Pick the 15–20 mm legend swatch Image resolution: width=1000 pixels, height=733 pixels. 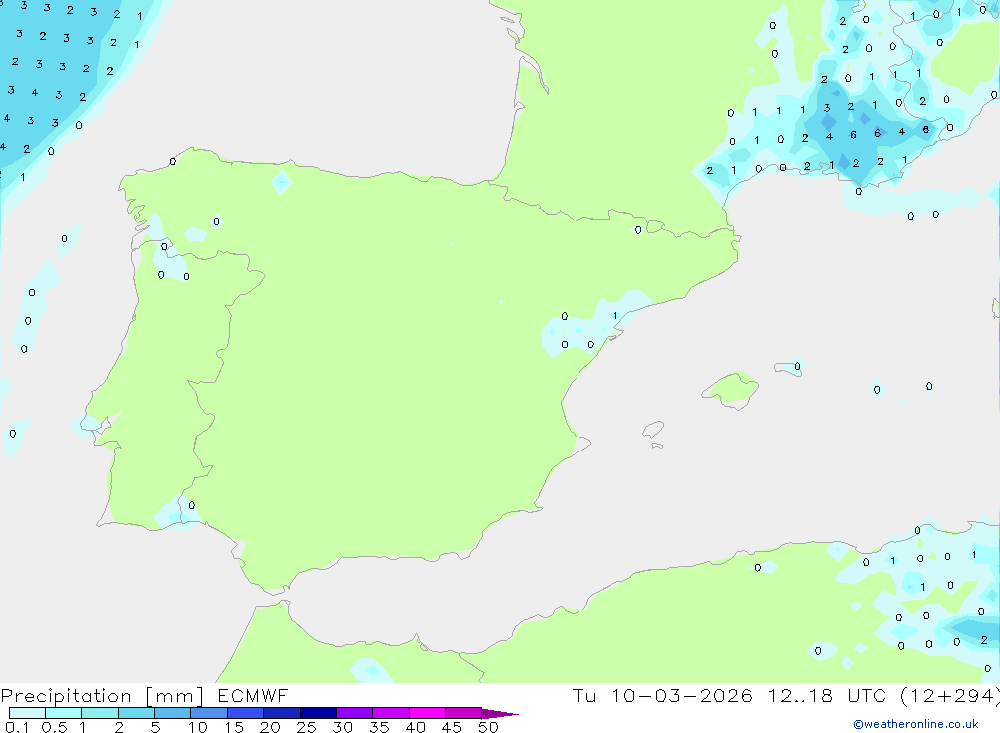245,713
